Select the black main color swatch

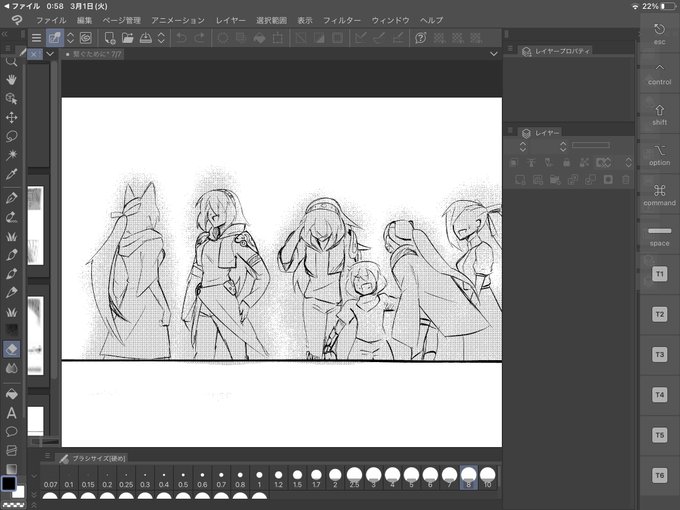pyautogui.click(x=9, y=483)
